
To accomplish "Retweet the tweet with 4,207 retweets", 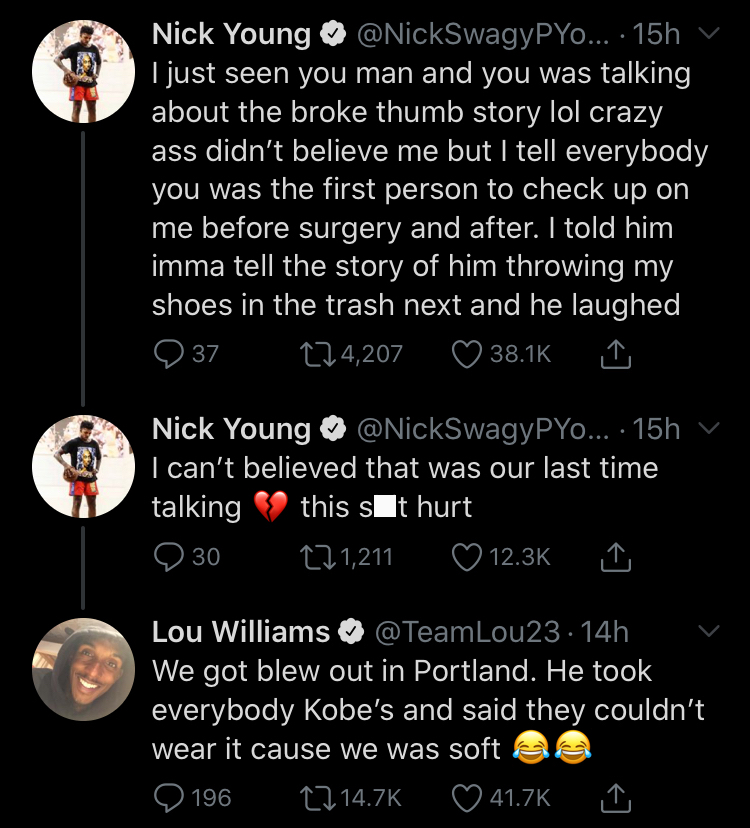I will [x=317, y=354].
